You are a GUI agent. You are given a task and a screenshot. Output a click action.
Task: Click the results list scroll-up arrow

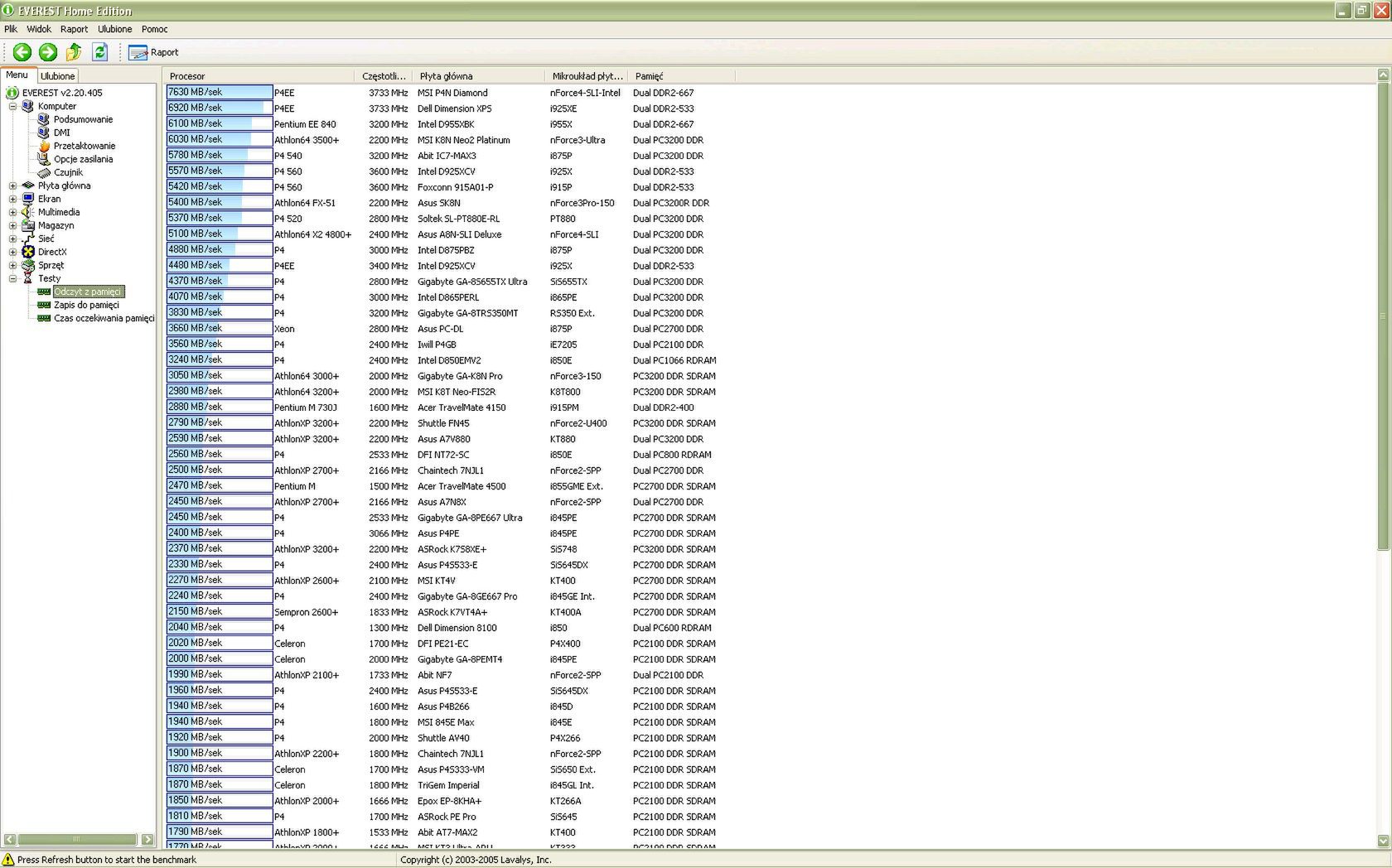1383,75
